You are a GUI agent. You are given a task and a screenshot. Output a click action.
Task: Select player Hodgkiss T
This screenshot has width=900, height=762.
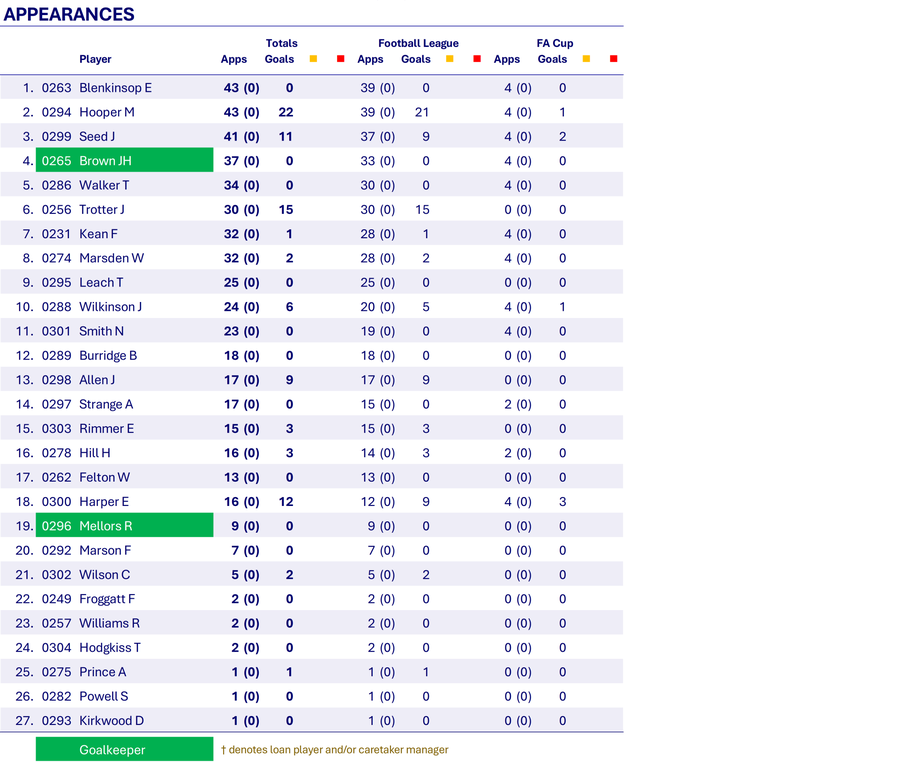tap(110, 648)
